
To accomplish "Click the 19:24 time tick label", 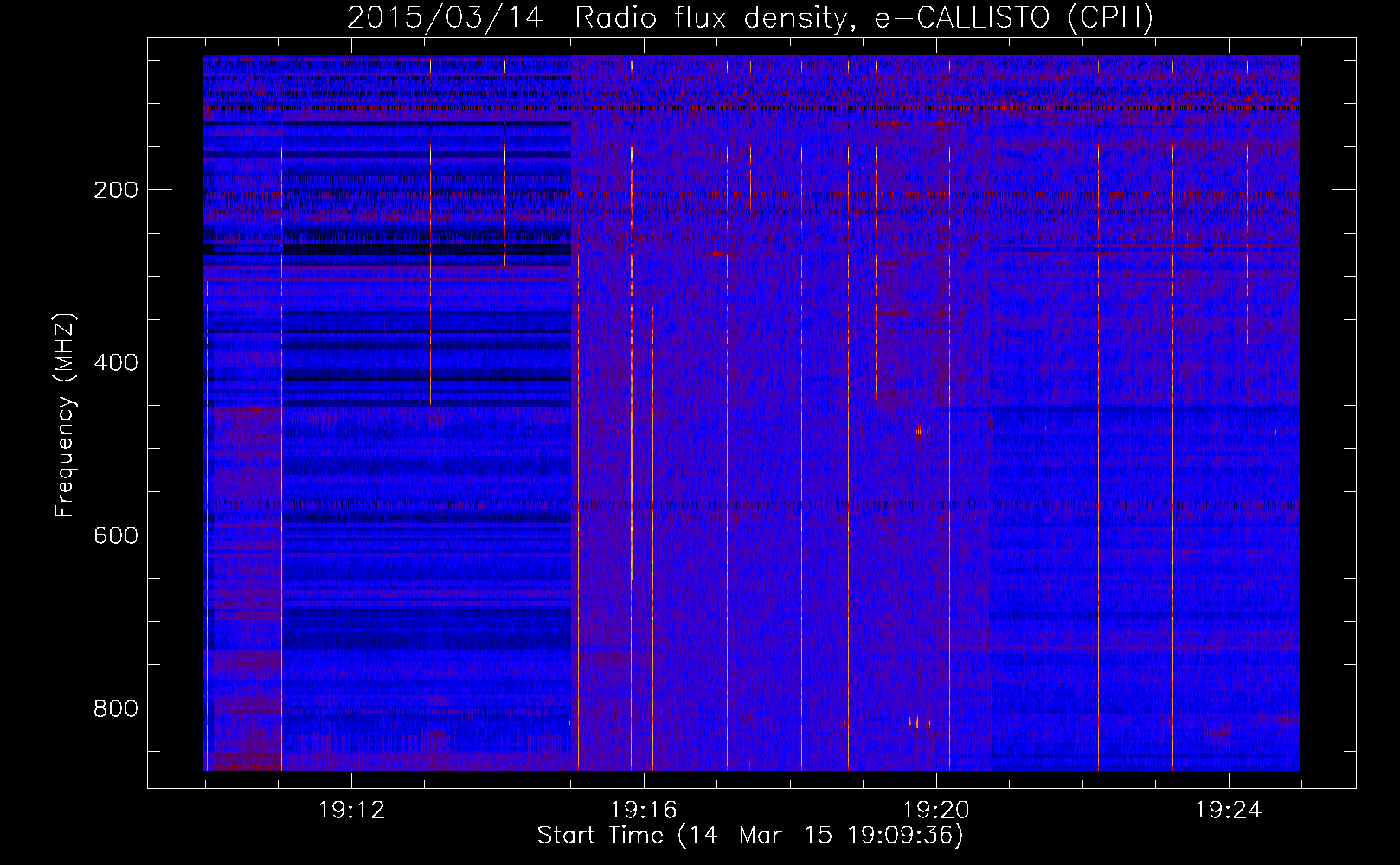I will tap(1228, 811).
